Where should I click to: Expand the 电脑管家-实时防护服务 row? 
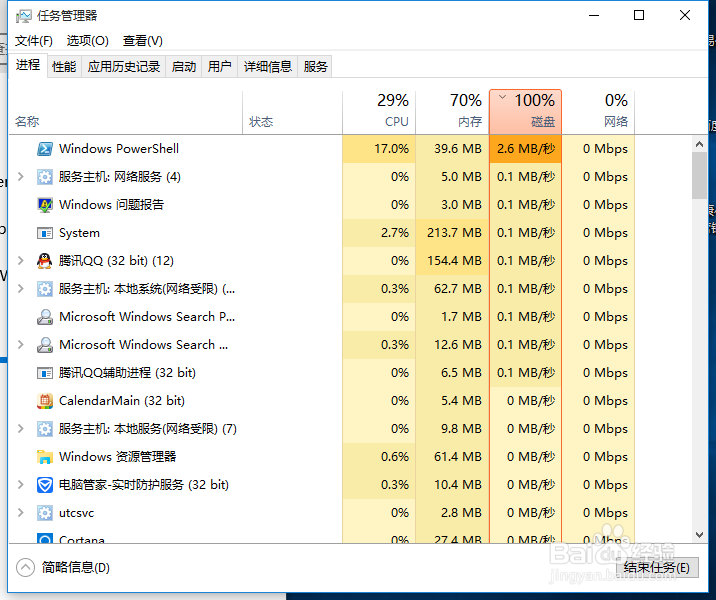point(21,485)
